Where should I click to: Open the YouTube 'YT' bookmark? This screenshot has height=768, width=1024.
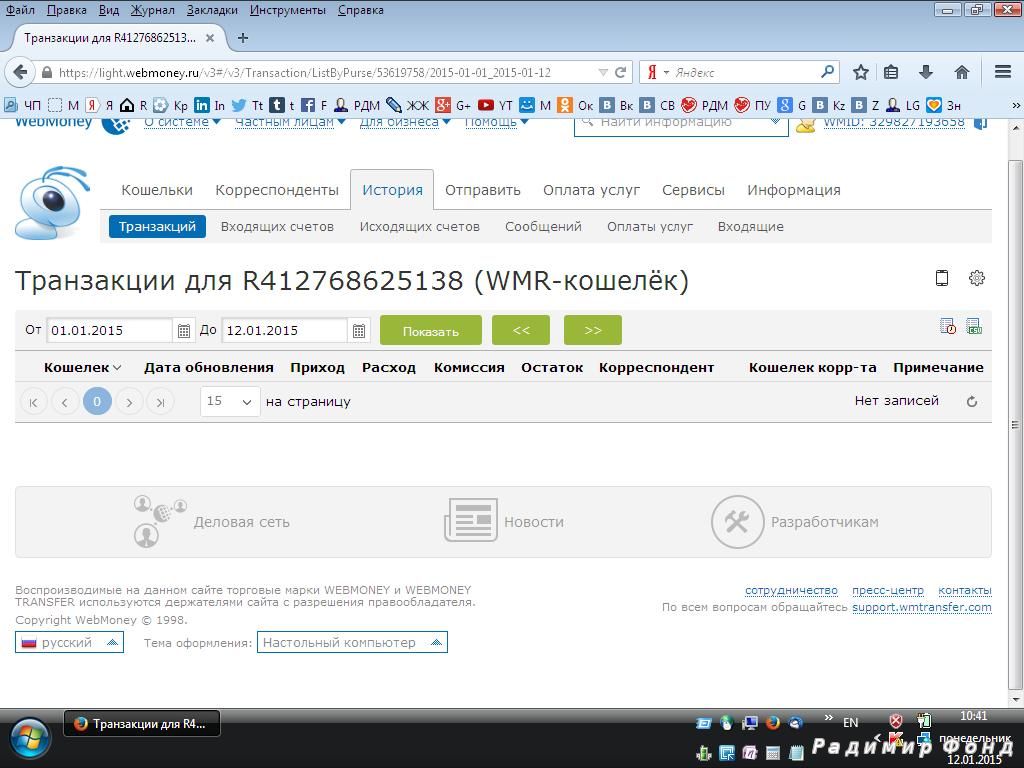[495, 105]
